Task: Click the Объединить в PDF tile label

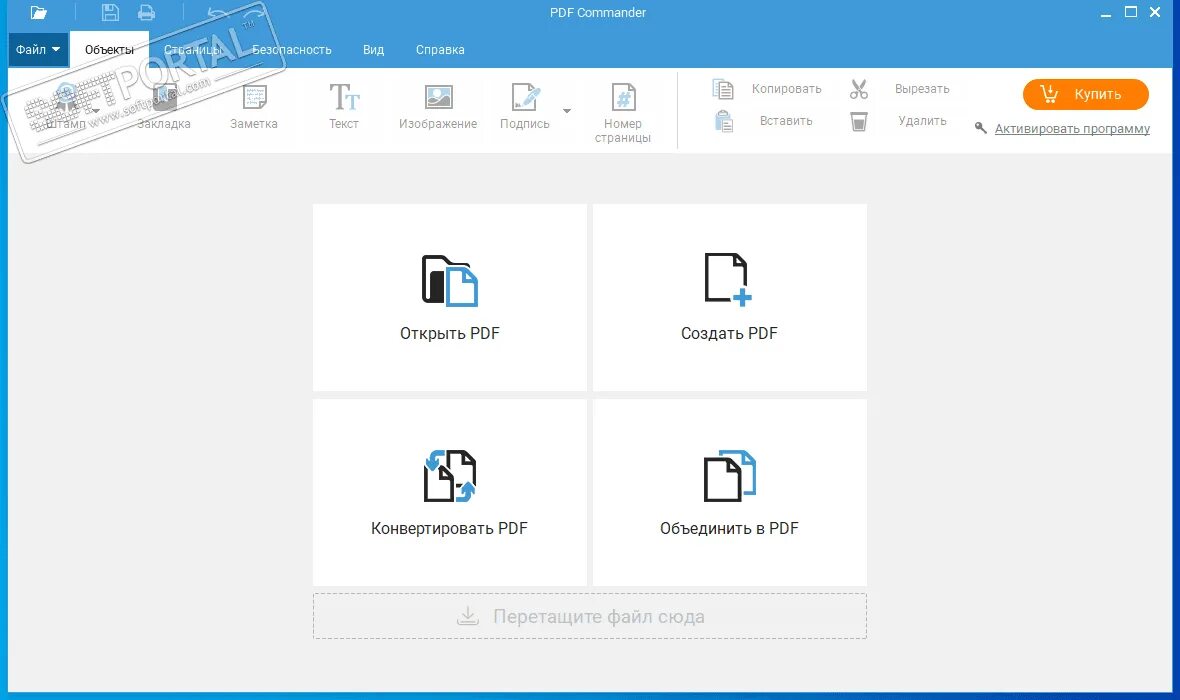Action: pyautogui.click(x=729, y=528)
